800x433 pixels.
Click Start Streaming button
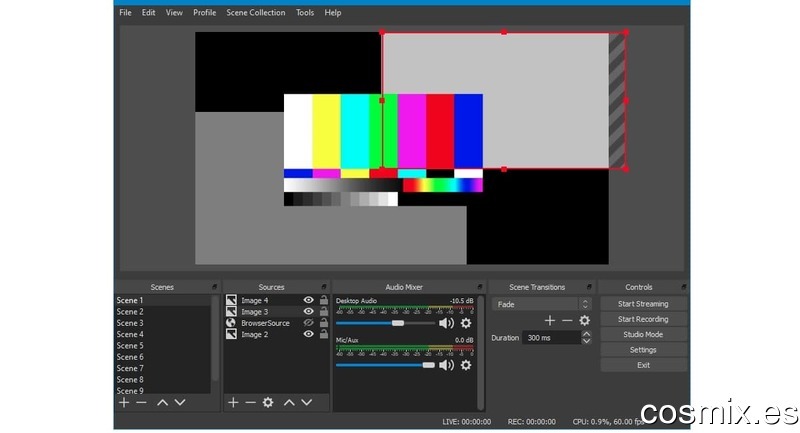click(643, 304)
